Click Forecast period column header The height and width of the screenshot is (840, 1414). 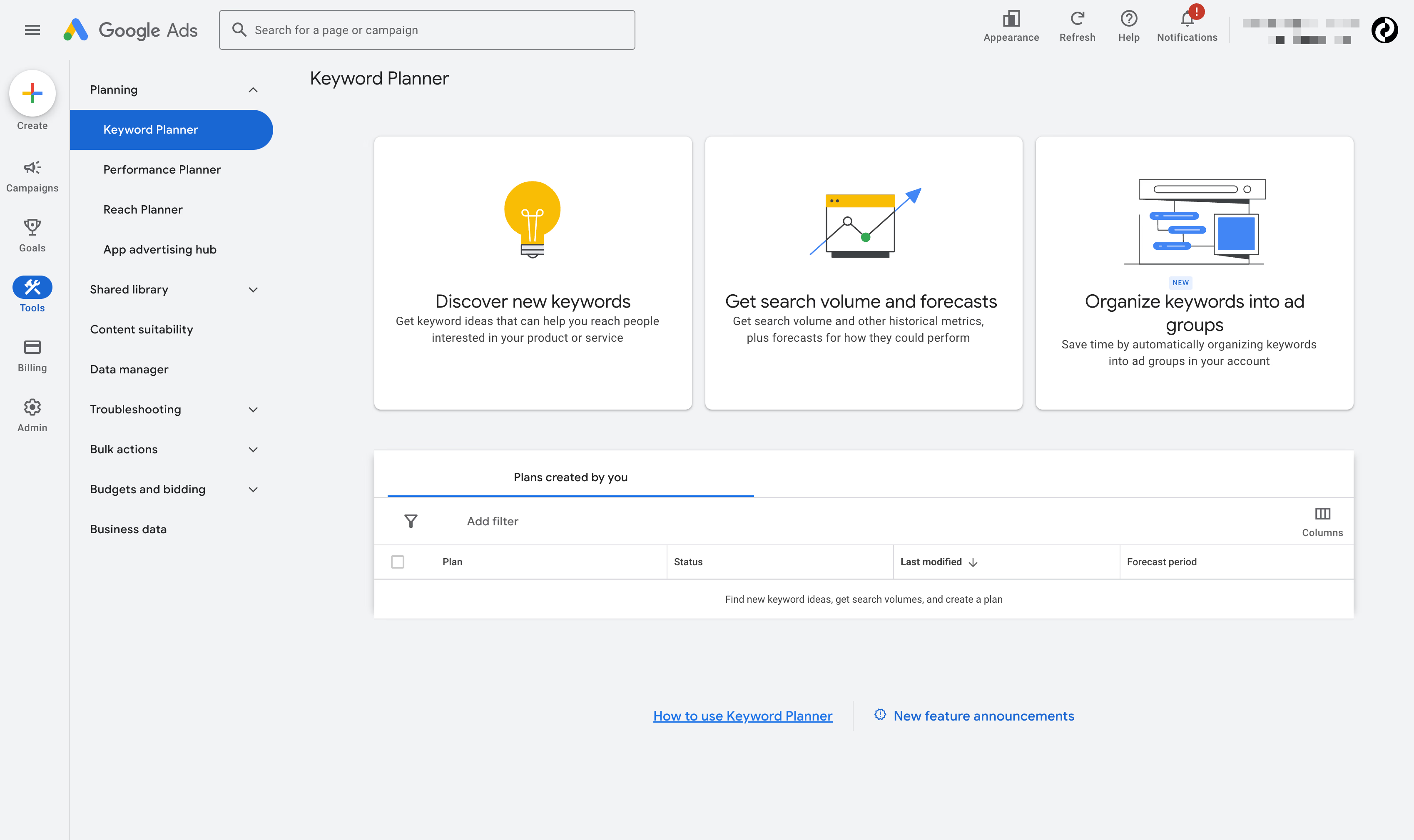coord(1162,562)
